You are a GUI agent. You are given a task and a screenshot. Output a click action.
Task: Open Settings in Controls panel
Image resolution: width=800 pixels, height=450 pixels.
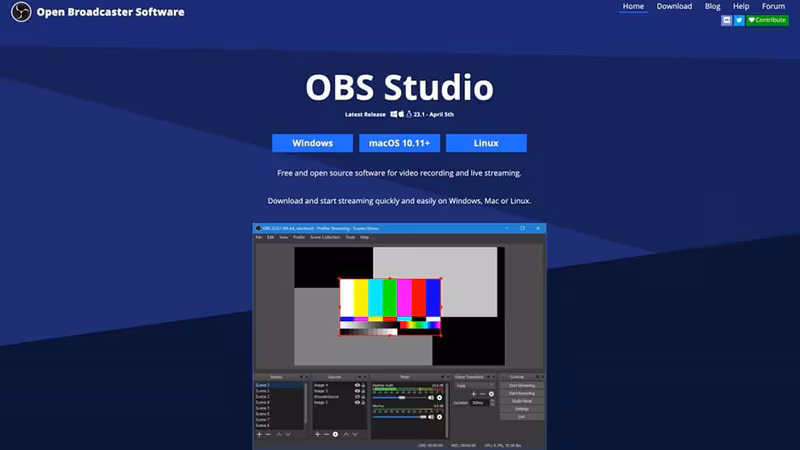pos(521,409)
